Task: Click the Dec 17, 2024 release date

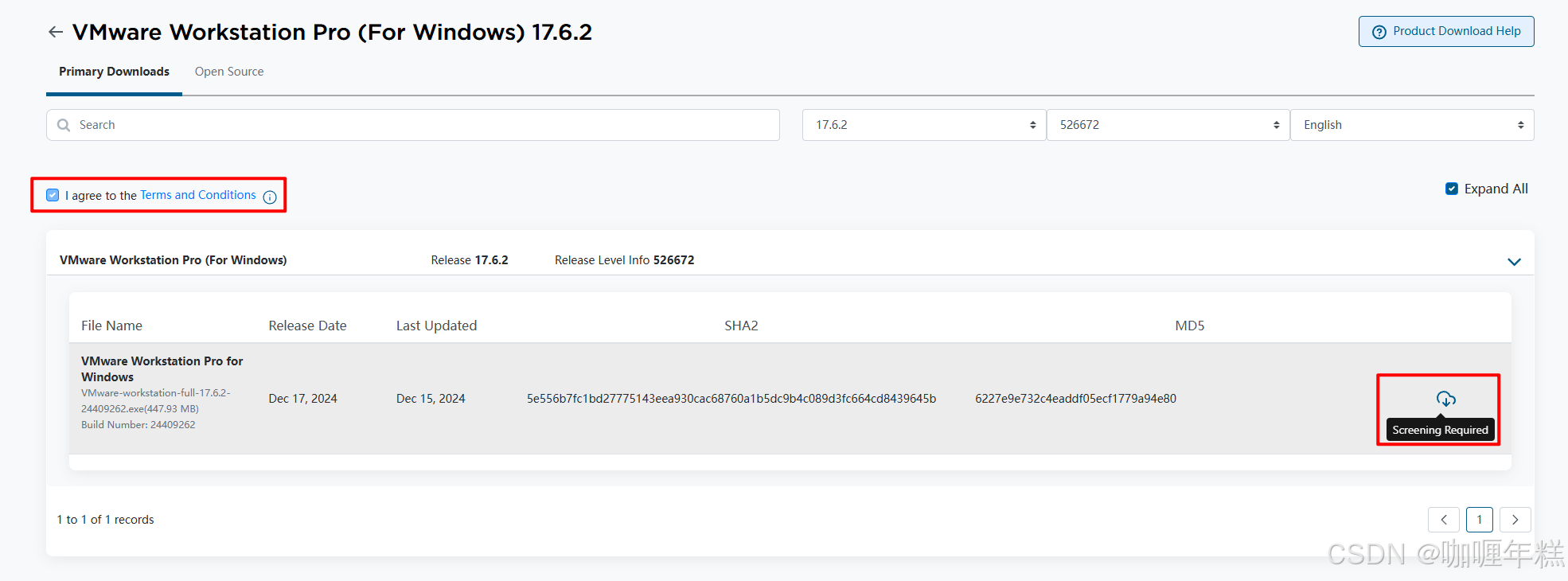Action: [x=302, y=399]
